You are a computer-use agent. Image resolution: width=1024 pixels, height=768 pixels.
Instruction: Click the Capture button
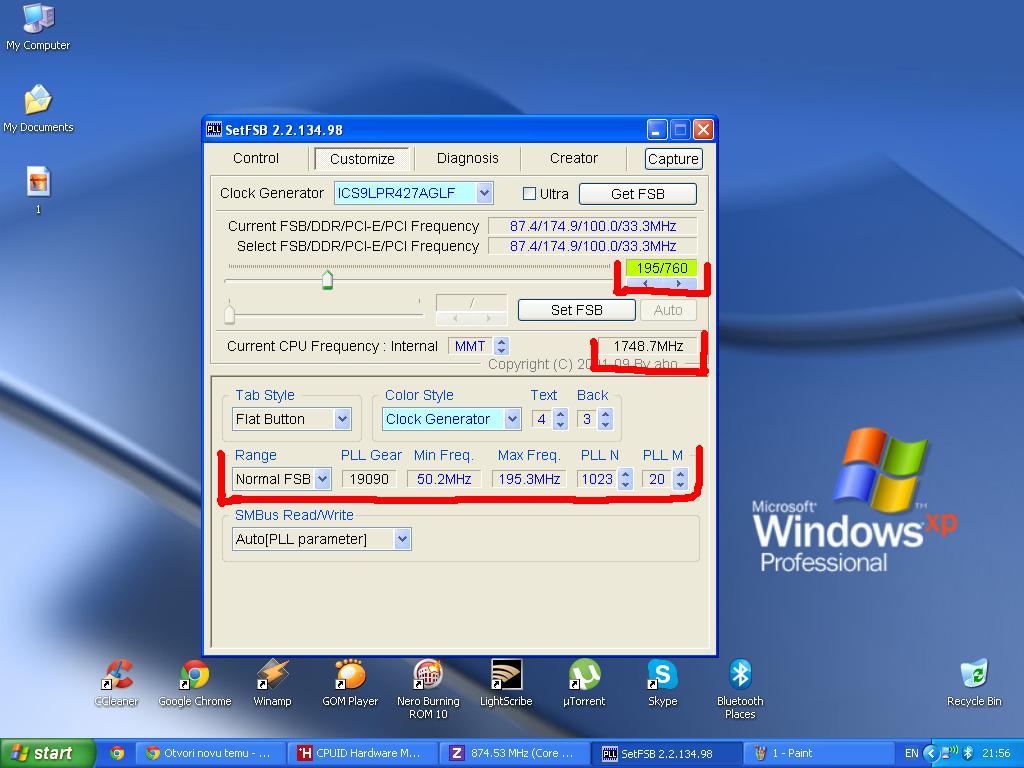click(673, 159)
